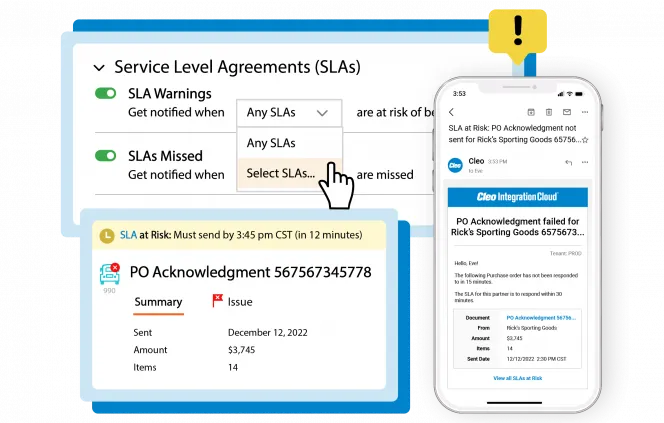Switch to the Summary tab
664x423 pixels.
(158, 302)
